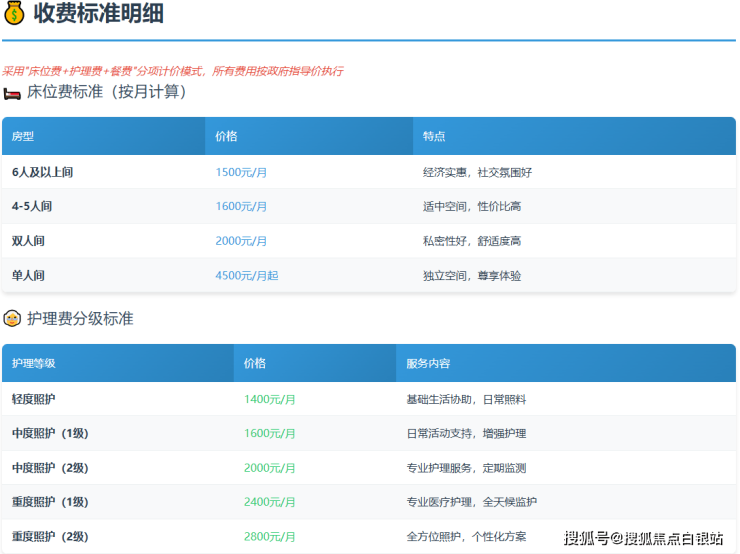Click the money bag icon beside 收费标准明细
This screenshot has width=740, height=554.
coord(15,14)
